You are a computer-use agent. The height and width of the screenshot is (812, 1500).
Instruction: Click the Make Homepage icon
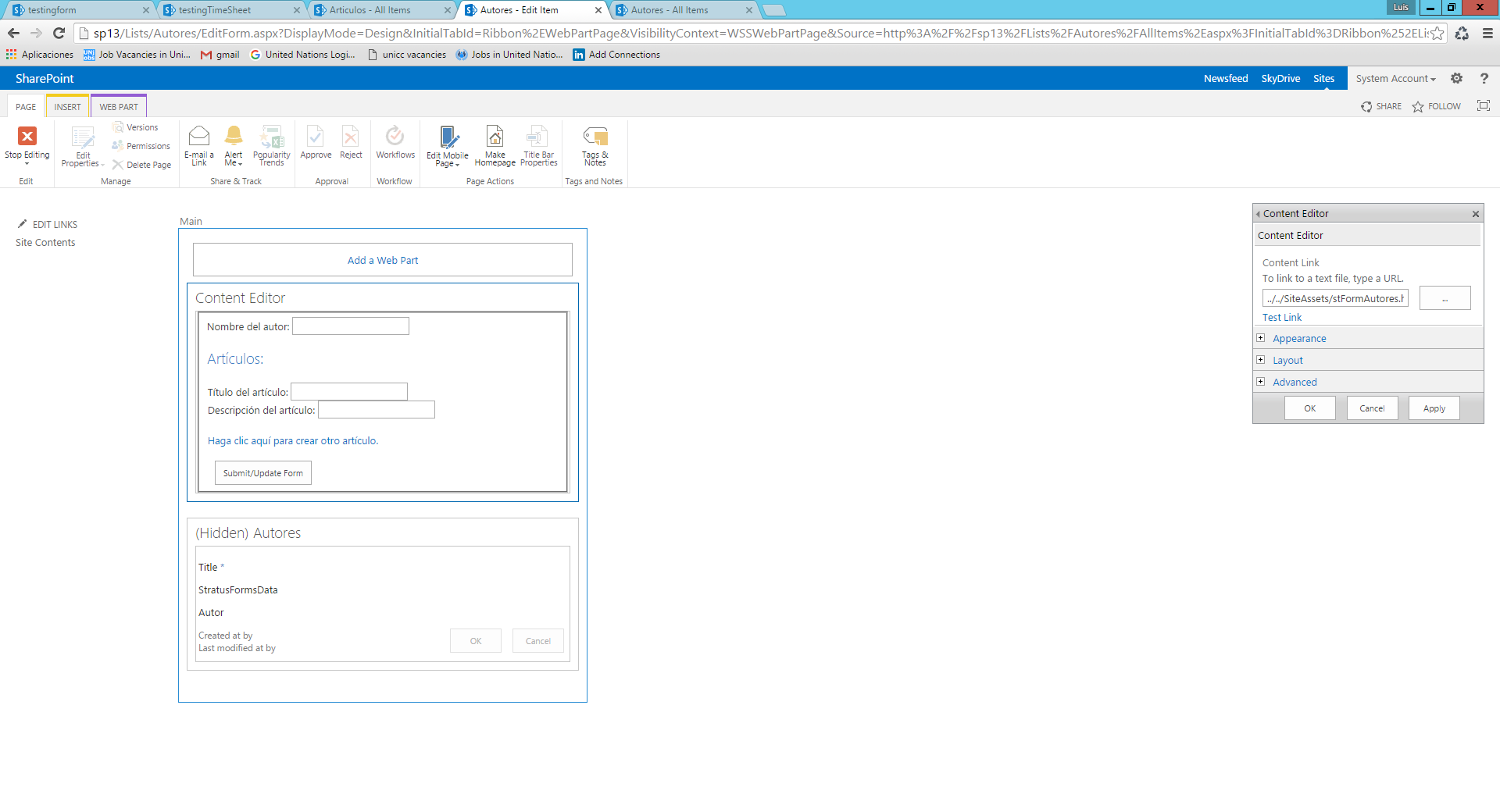(495, 144)
